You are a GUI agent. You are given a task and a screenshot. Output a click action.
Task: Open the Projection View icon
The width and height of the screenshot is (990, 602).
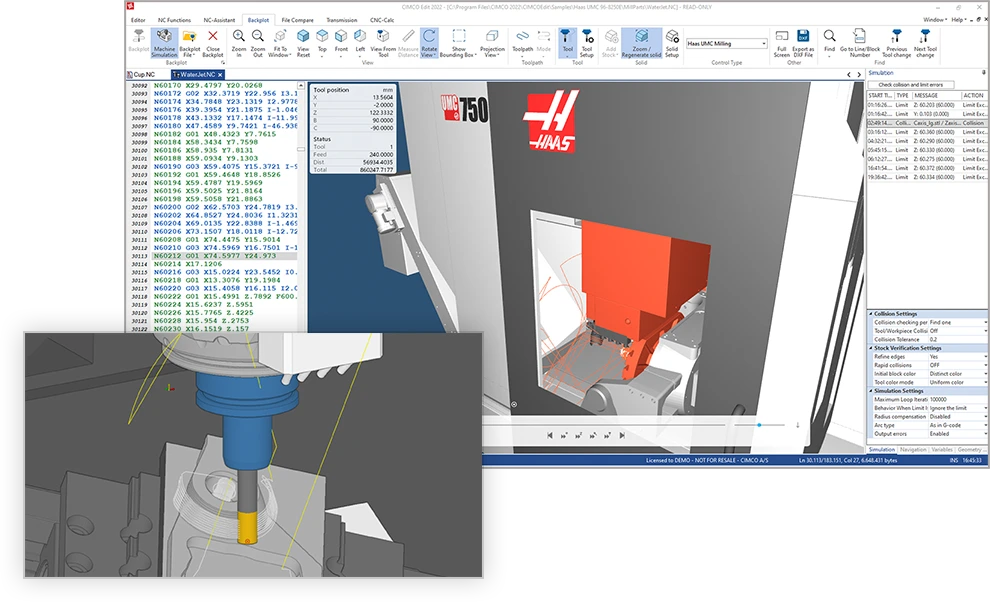(x=492, y=42)
